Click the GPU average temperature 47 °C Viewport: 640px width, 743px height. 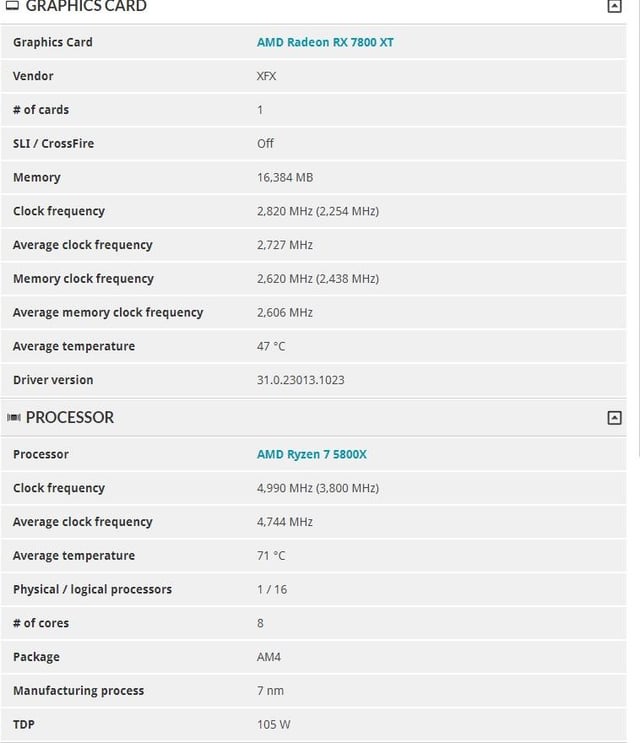271,346
